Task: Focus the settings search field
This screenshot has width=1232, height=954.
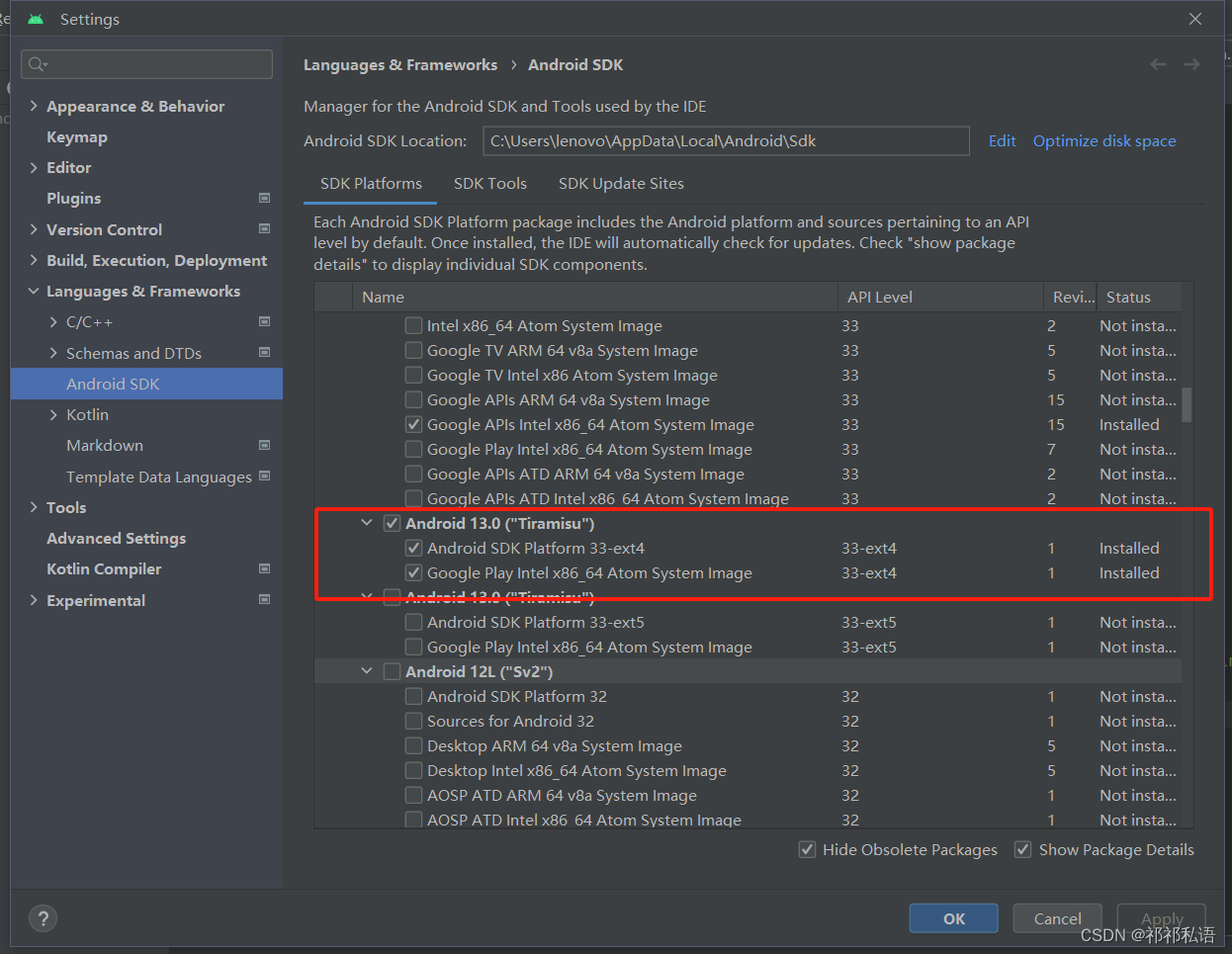Action: click(146, 64)
